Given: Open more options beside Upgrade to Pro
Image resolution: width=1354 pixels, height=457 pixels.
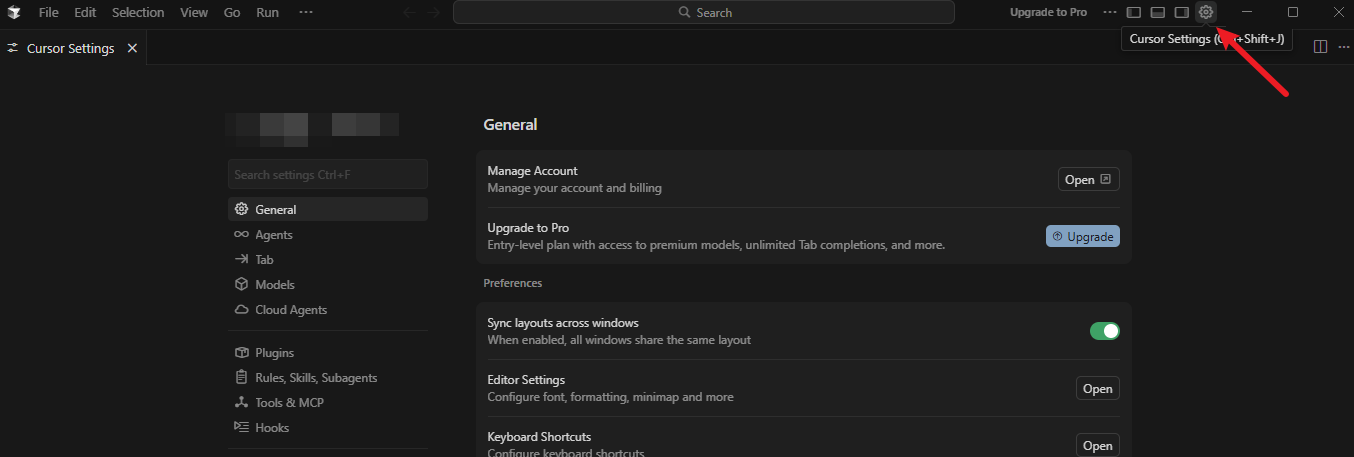Looking at the screenshot, I should [x=1109, y=12].
